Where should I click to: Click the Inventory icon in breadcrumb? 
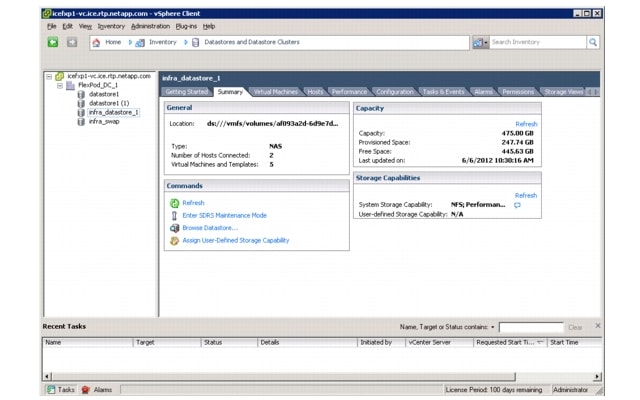click(x=140, y=42)
